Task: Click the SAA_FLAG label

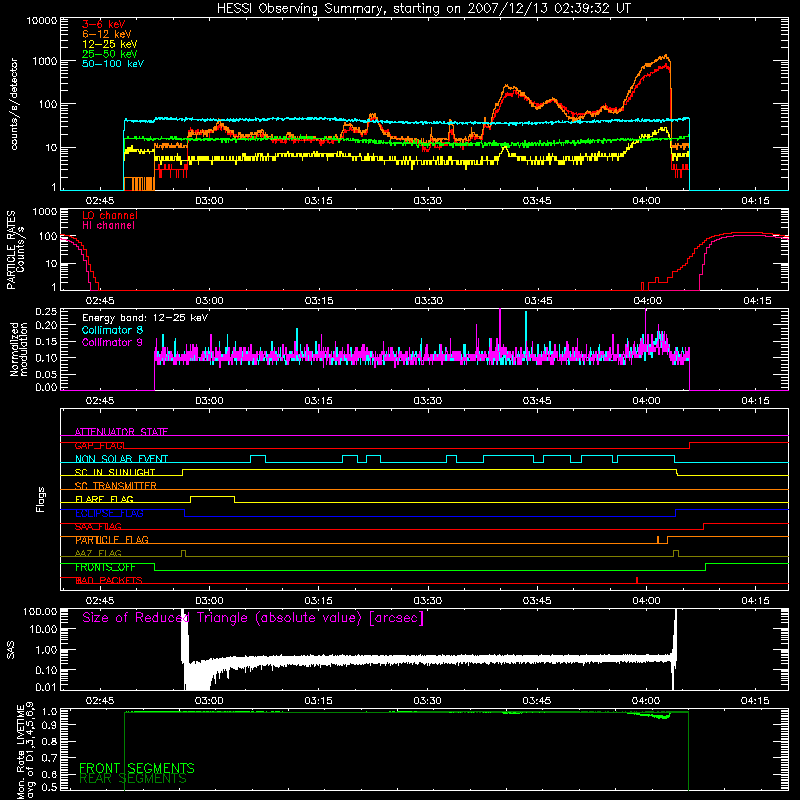Action: (98, 526)
